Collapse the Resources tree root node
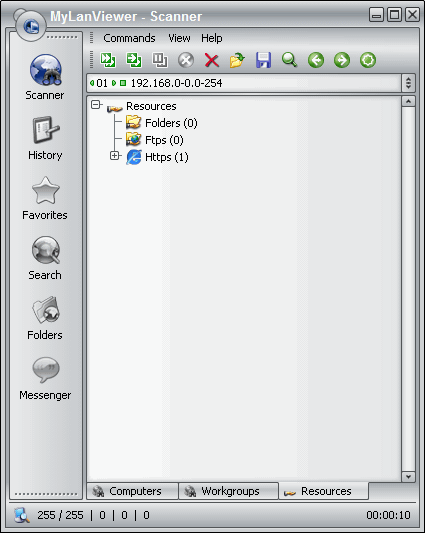The height and width of the screenshot is (533, 425). coord(96,105)
